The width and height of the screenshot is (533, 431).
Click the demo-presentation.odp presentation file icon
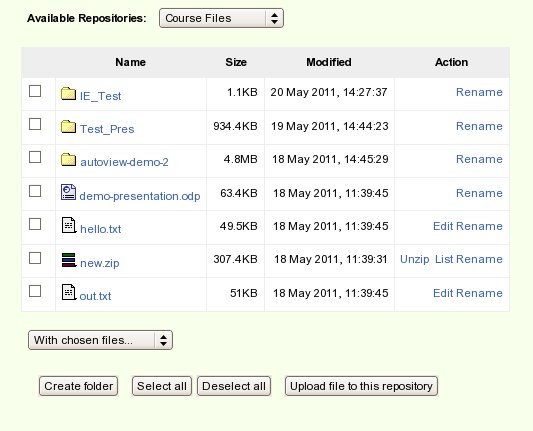pos(68,192)
